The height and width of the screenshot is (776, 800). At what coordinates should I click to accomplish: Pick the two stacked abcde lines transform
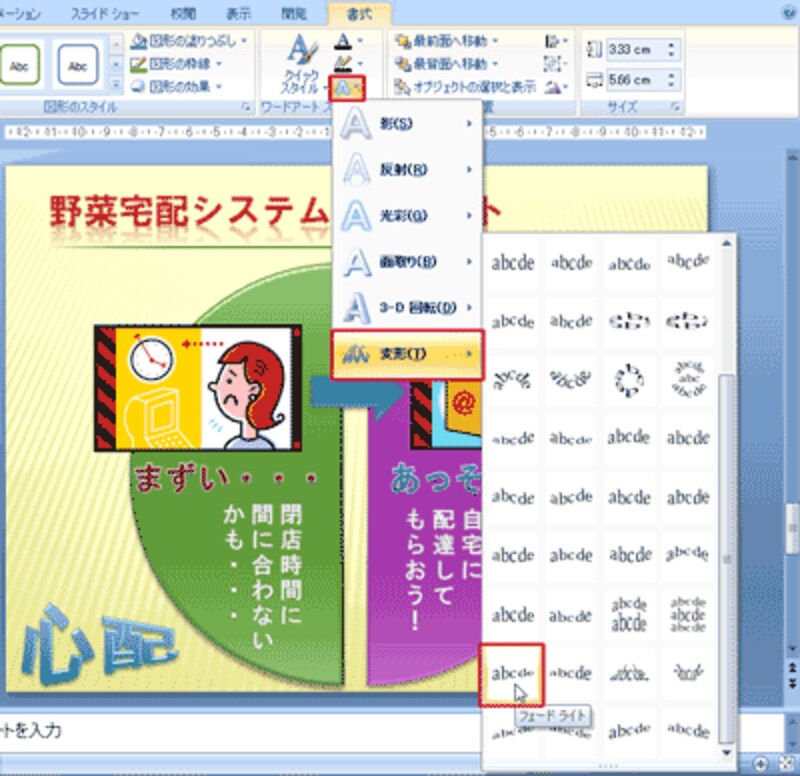tap(629, 614)
